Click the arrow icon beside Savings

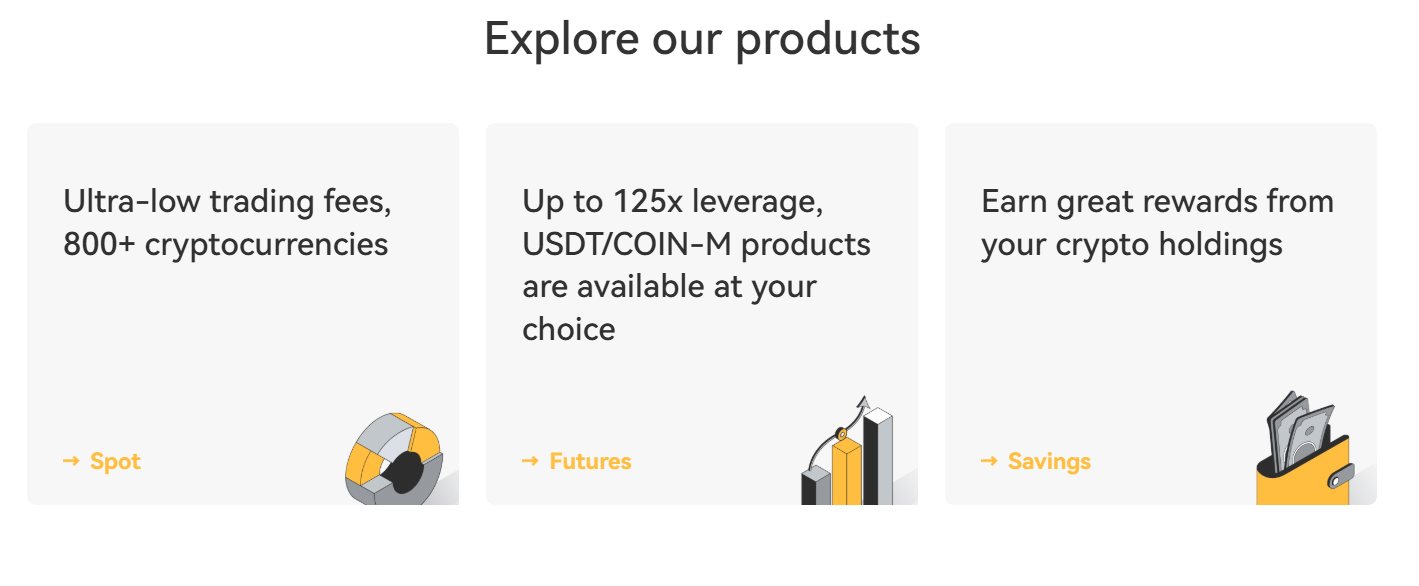coord(989,461)
